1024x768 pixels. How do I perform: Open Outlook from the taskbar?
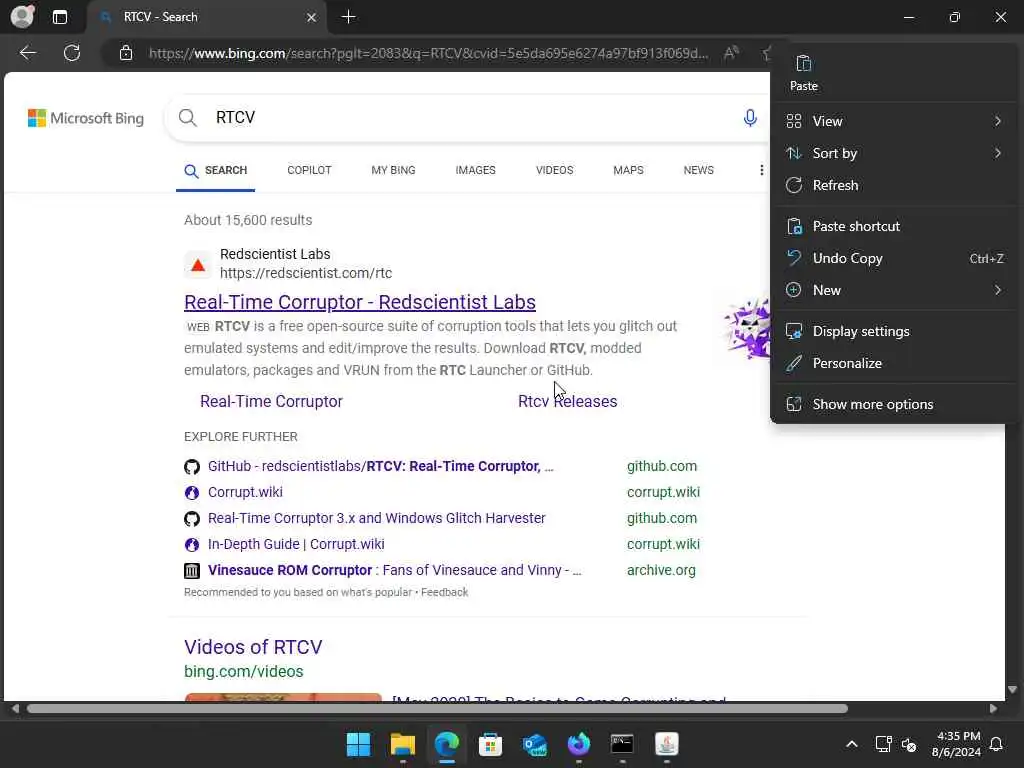pos(535,744)
